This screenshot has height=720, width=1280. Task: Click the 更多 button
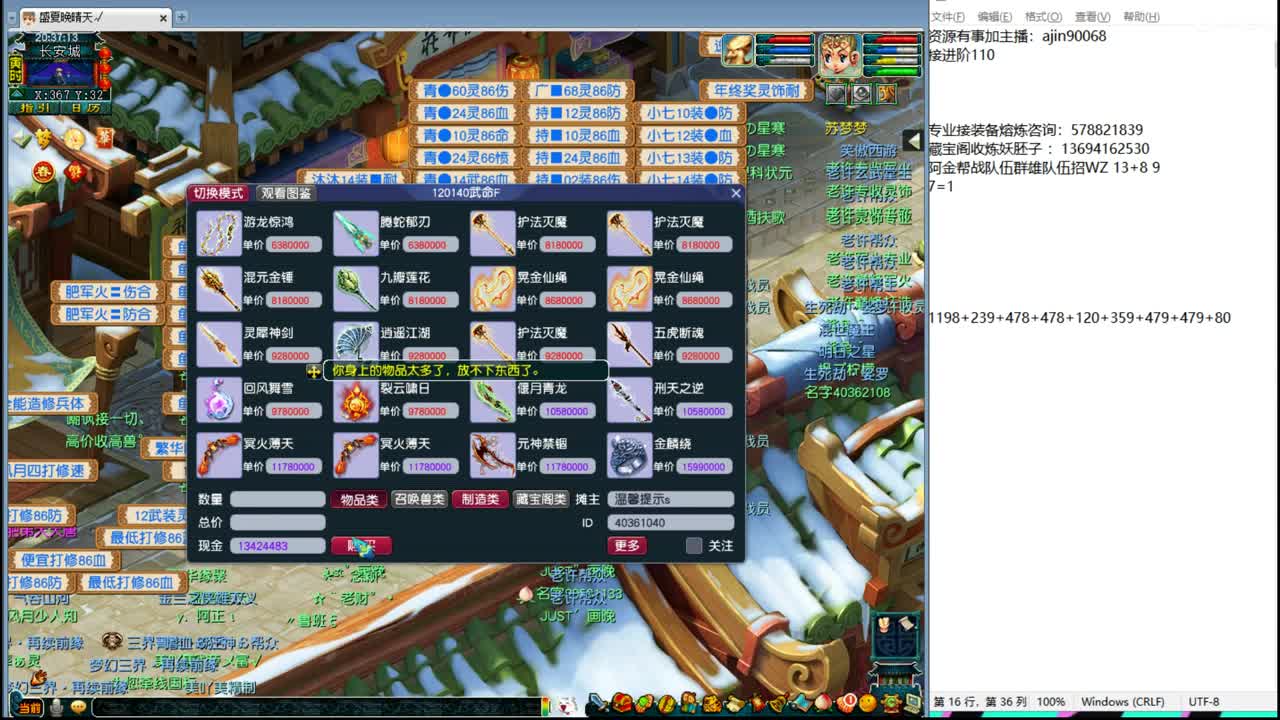pos(627,545)
